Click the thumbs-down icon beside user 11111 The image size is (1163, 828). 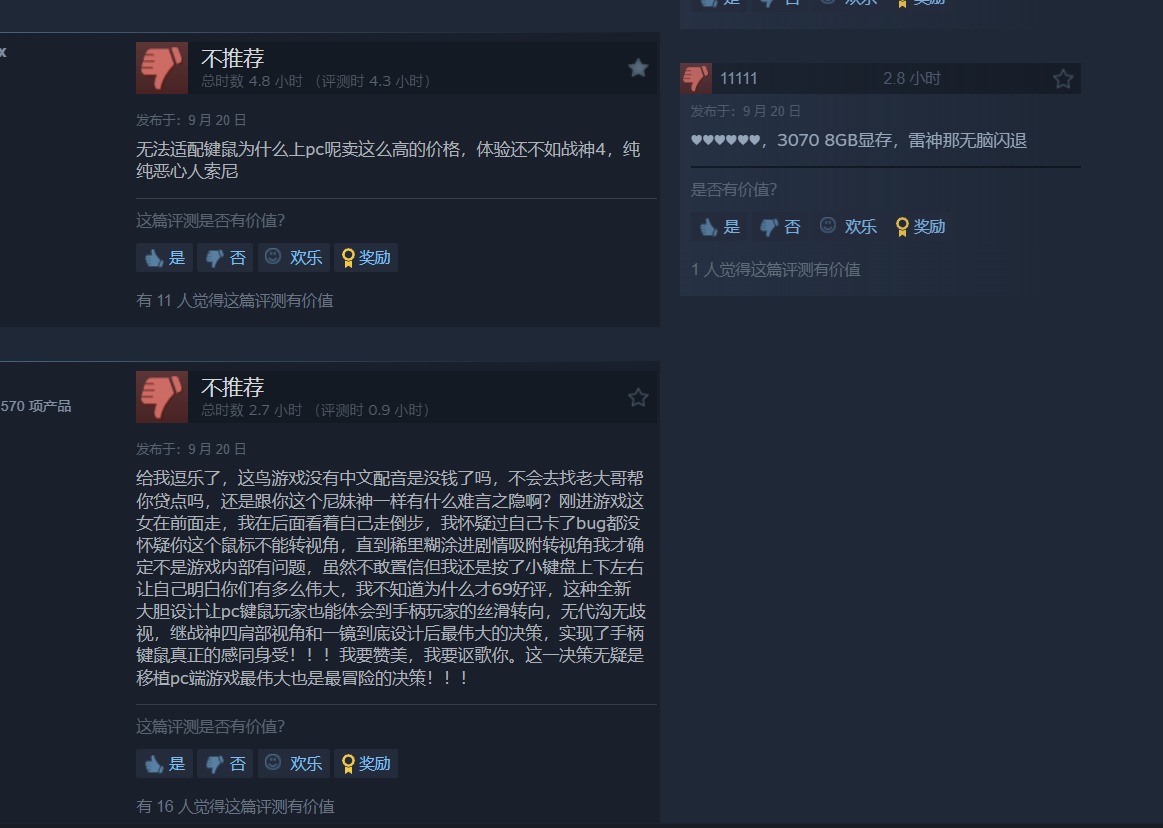(x=696, y=78)
